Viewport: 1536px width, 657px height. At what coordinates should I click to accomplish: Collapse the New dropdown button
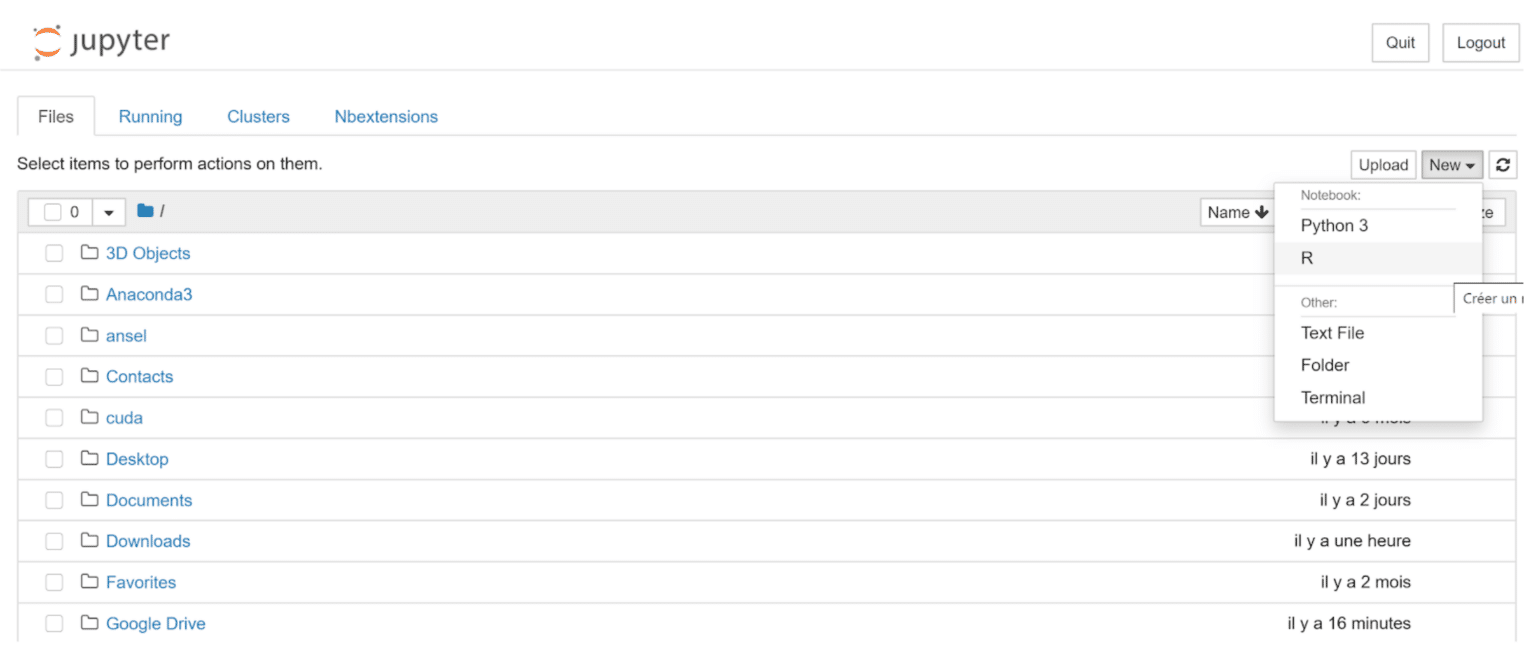(x=1452, y=165)
